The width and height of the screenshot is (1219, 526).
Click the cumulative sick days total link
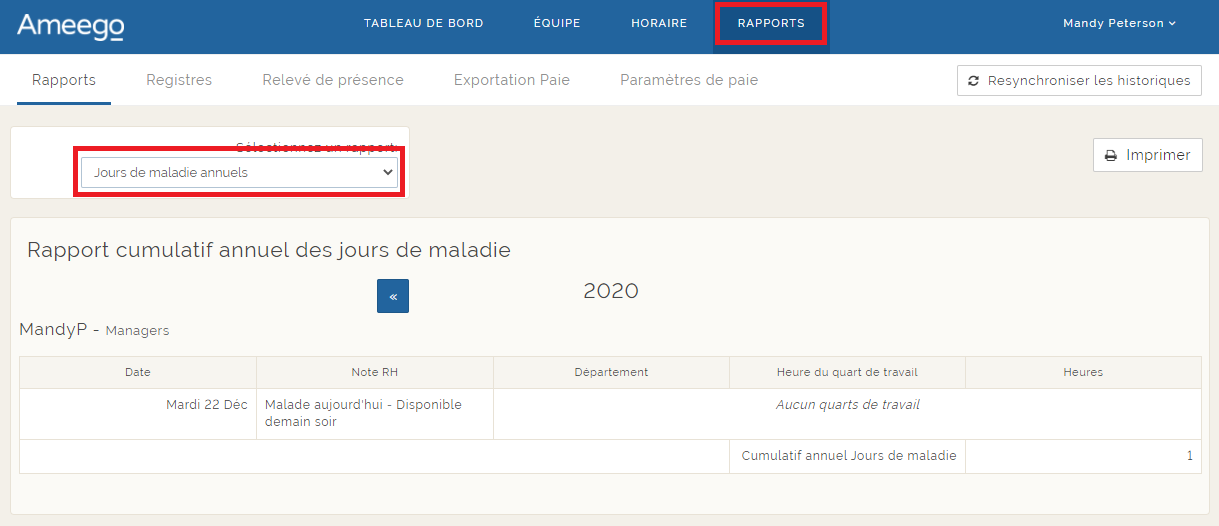point(1189,456)
